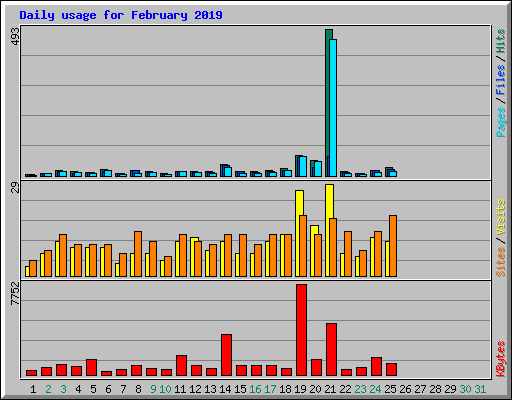This screenshot has width=512, height=400.
Task: Click the cyan Pages bar for day 19
Action: [303, 167]
